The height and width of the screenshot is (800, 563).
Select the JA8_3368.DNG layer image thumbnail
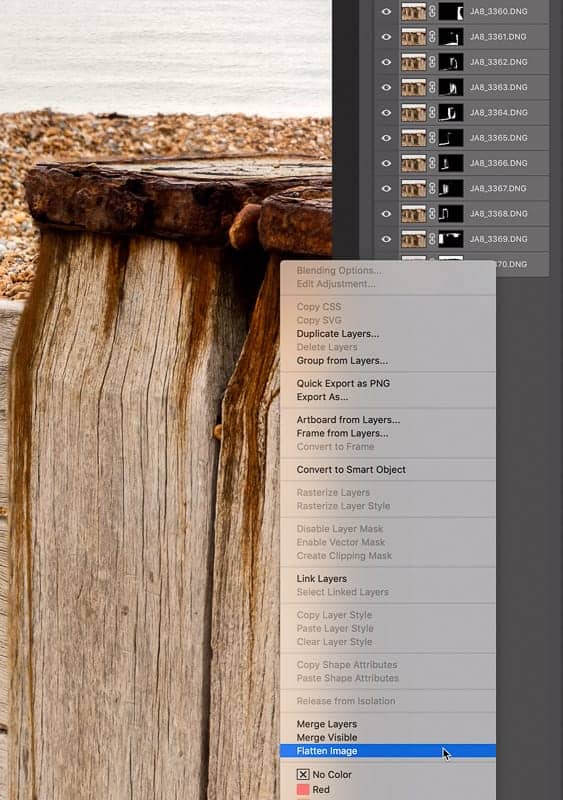[413, 214]
